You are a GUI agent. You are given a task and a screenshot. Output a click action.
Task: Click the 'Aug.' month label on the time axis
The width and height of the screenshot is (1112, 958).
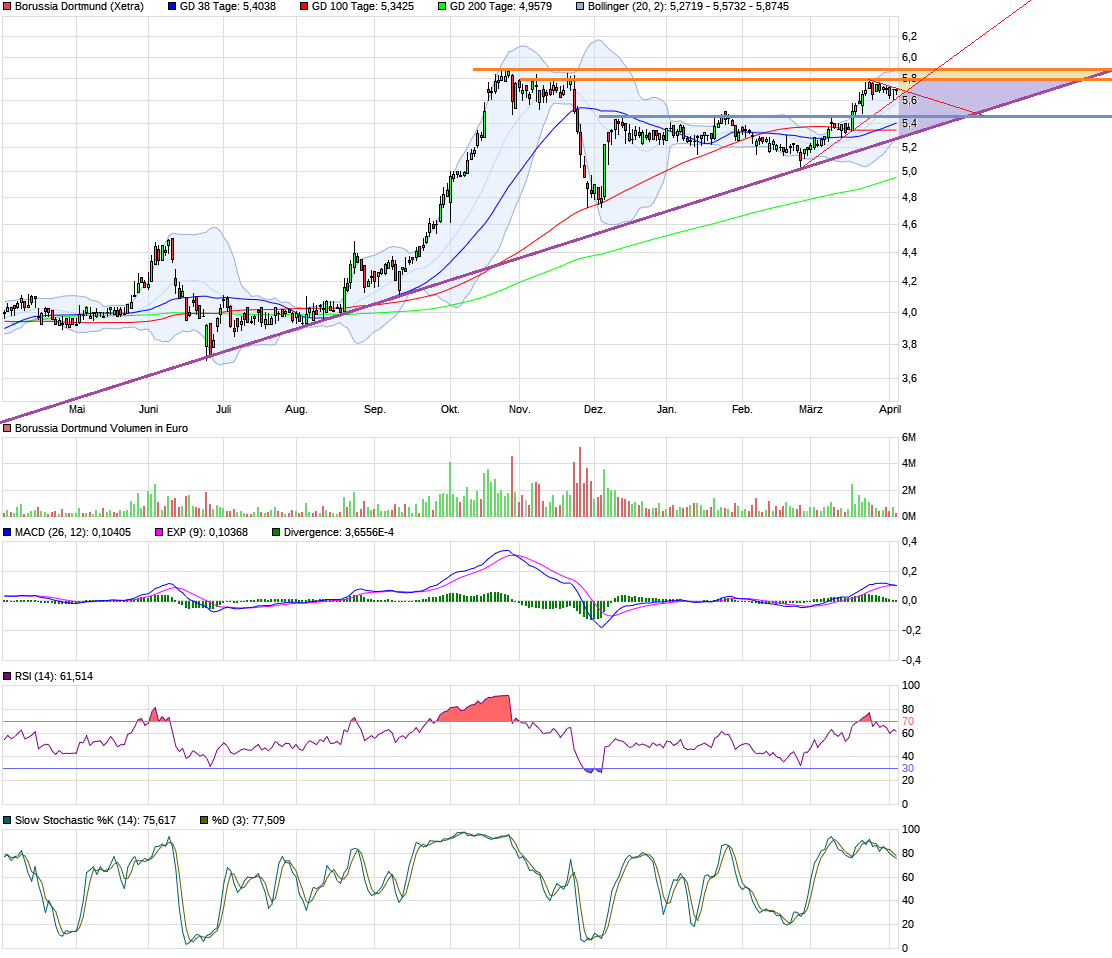tap(296, 409)
